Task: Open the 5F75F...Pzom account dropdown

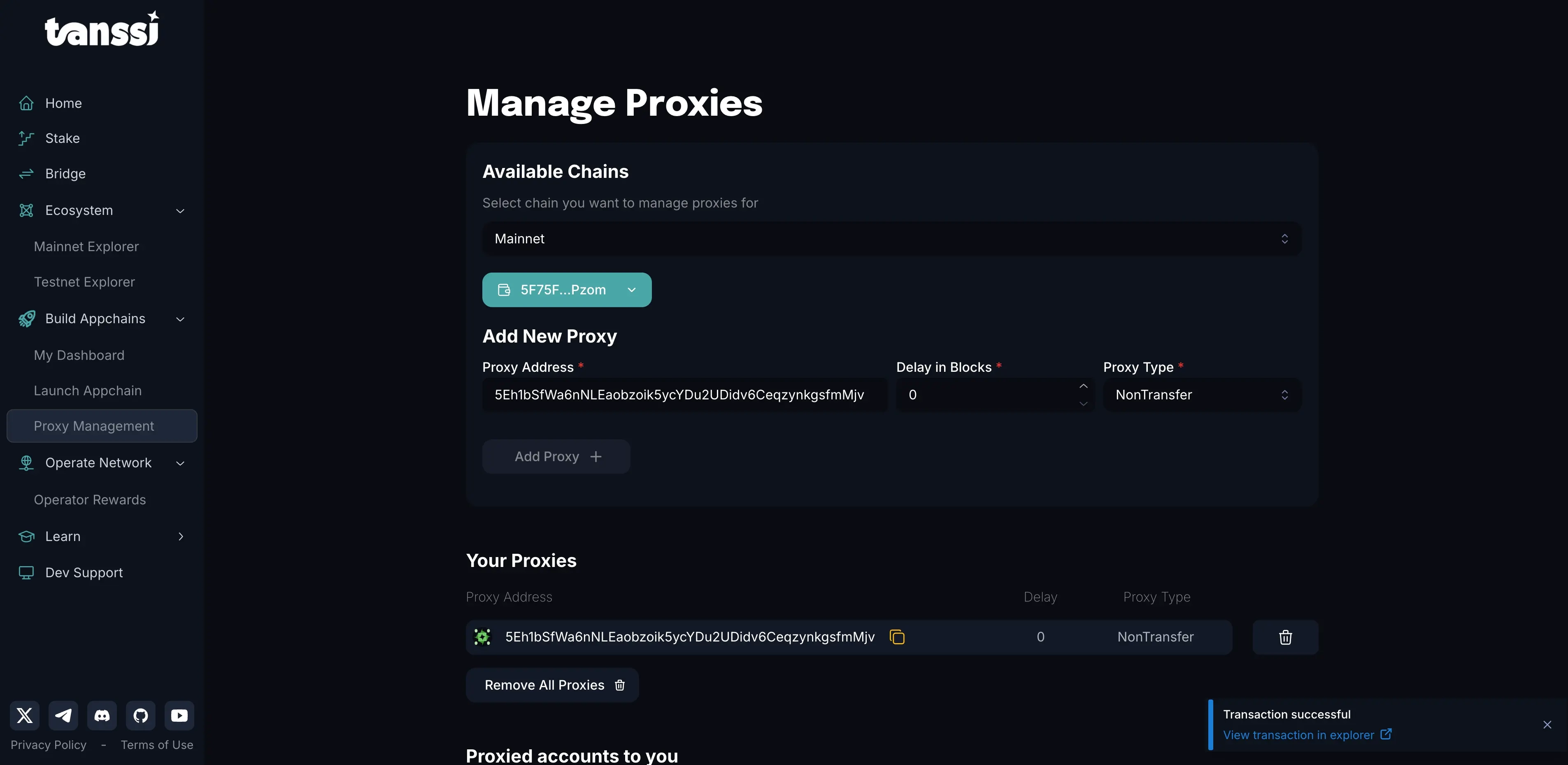Action: point(567,290)
